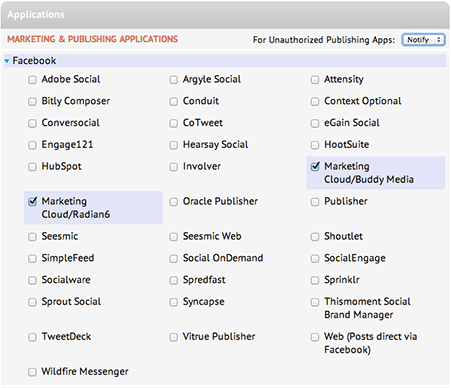Click the Facebook section heading text
The width and height of the screenshot is (451, 388).
click(x=34, y=61)
